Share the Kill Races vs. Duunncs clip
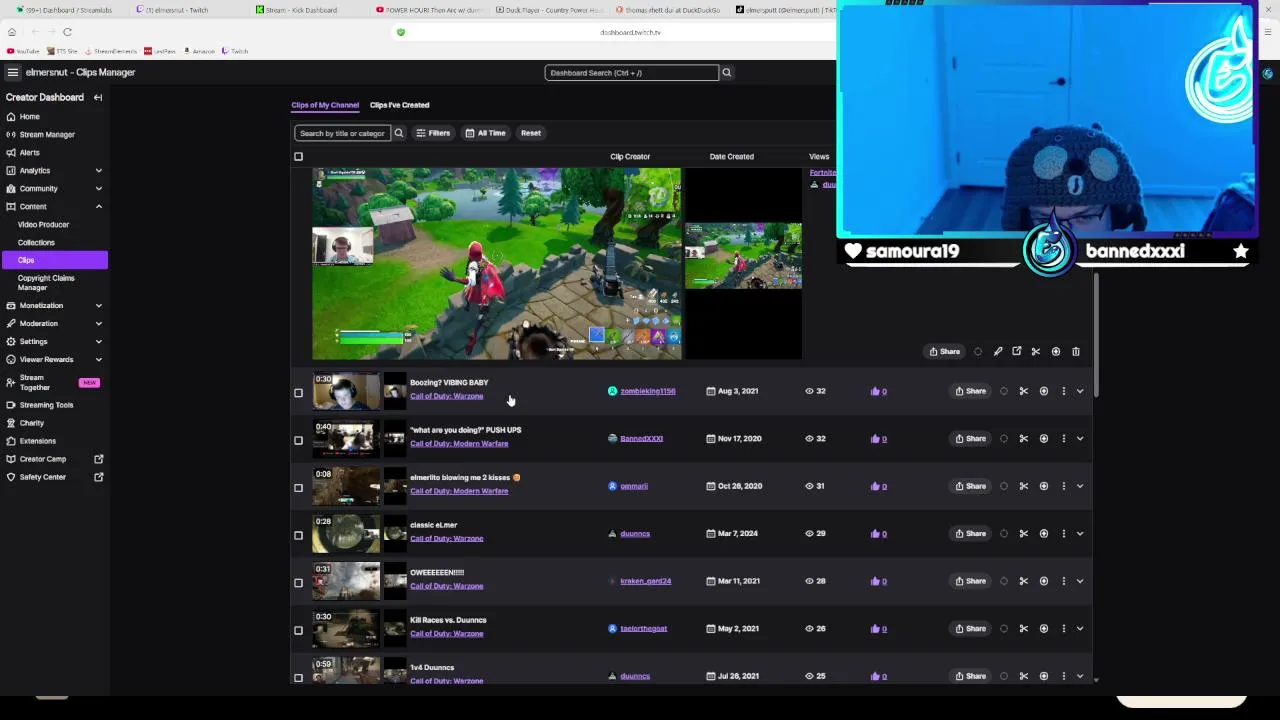Screen dimensions: 1280x720 click(970, 628)
